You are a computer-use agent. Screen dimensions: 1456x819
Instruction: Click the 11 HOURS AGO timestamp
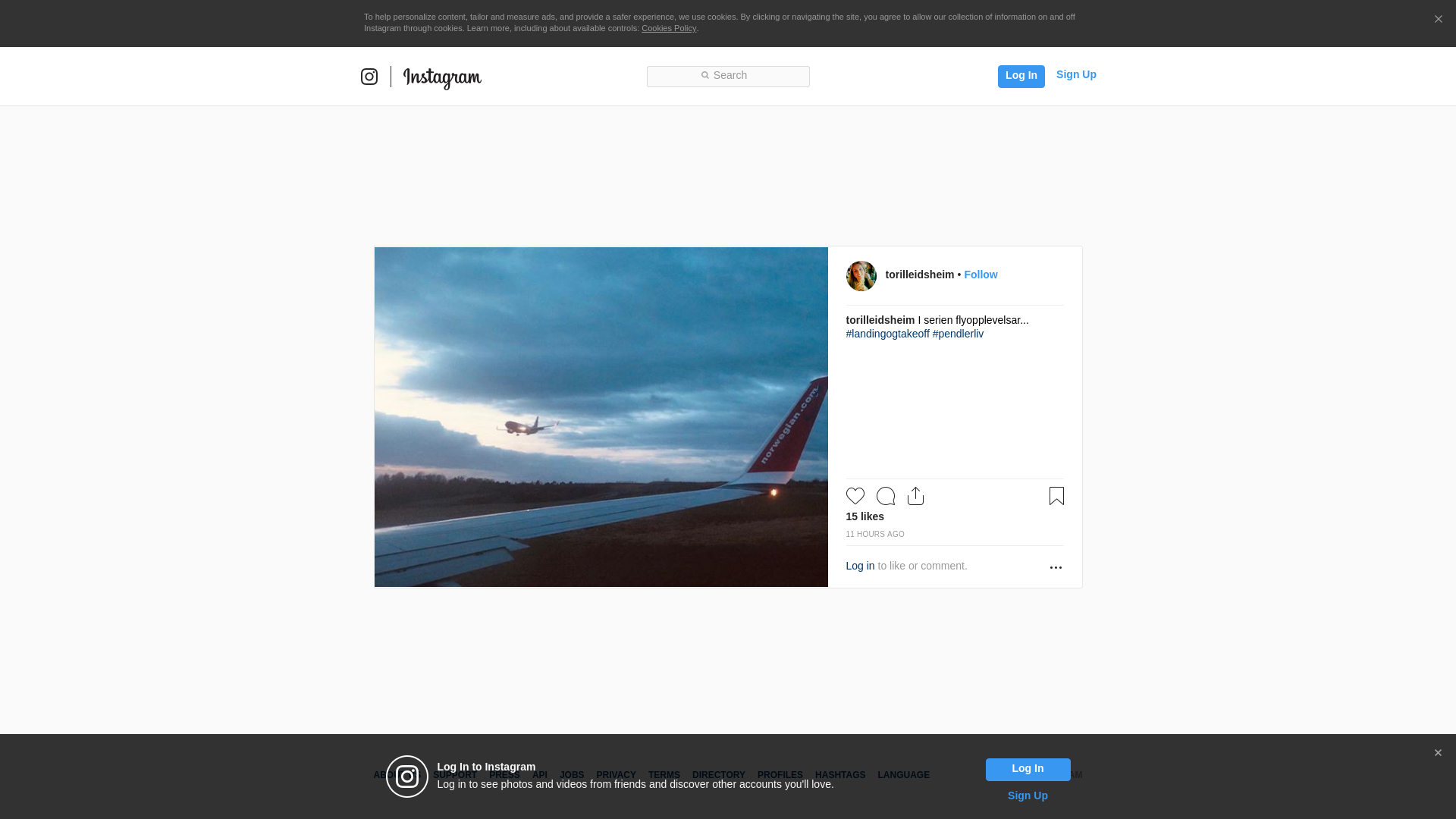click(x=875, y=535)
